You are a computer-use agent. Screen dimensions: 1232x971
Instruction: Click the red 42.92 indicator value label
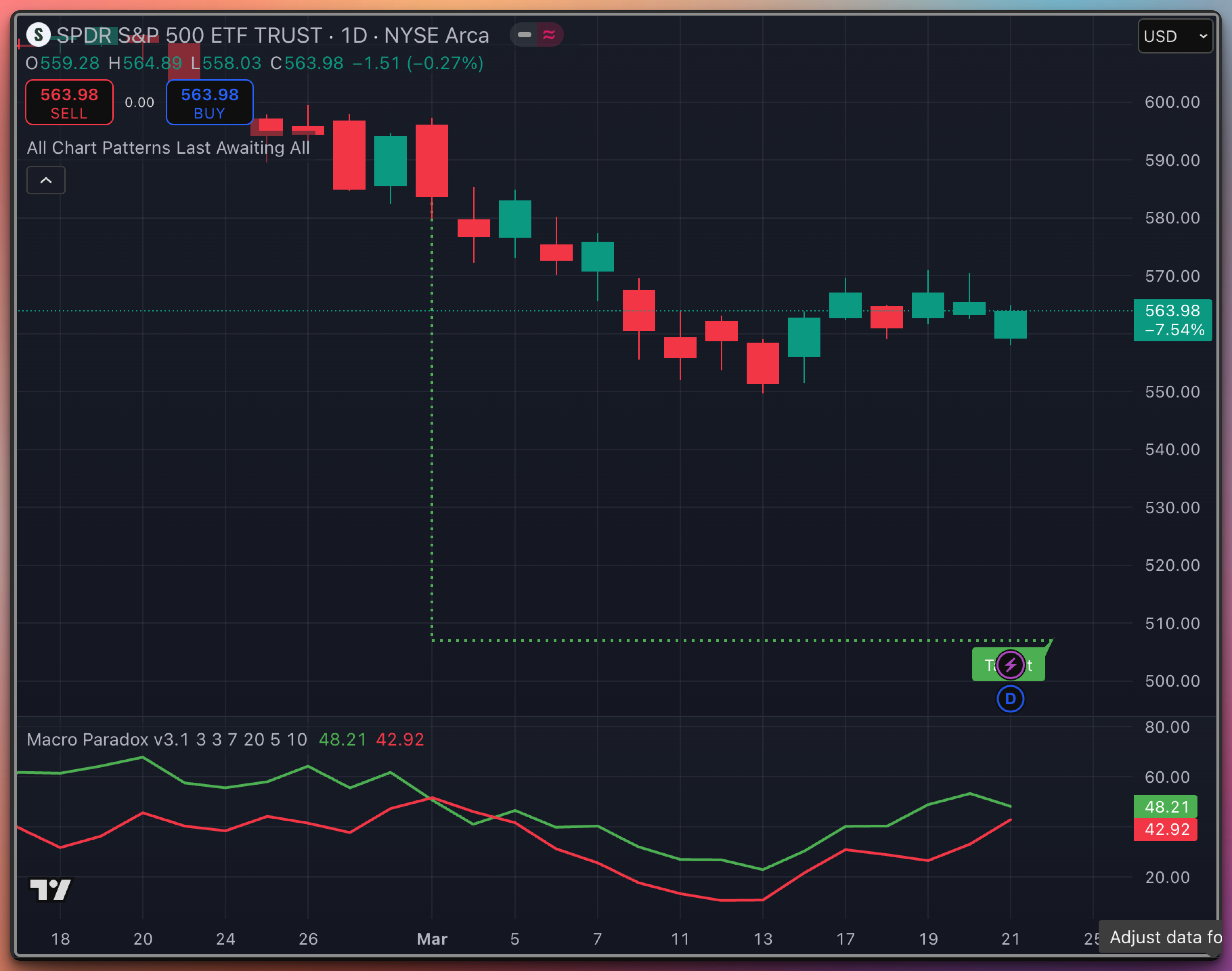click(x=1166, y=829)
